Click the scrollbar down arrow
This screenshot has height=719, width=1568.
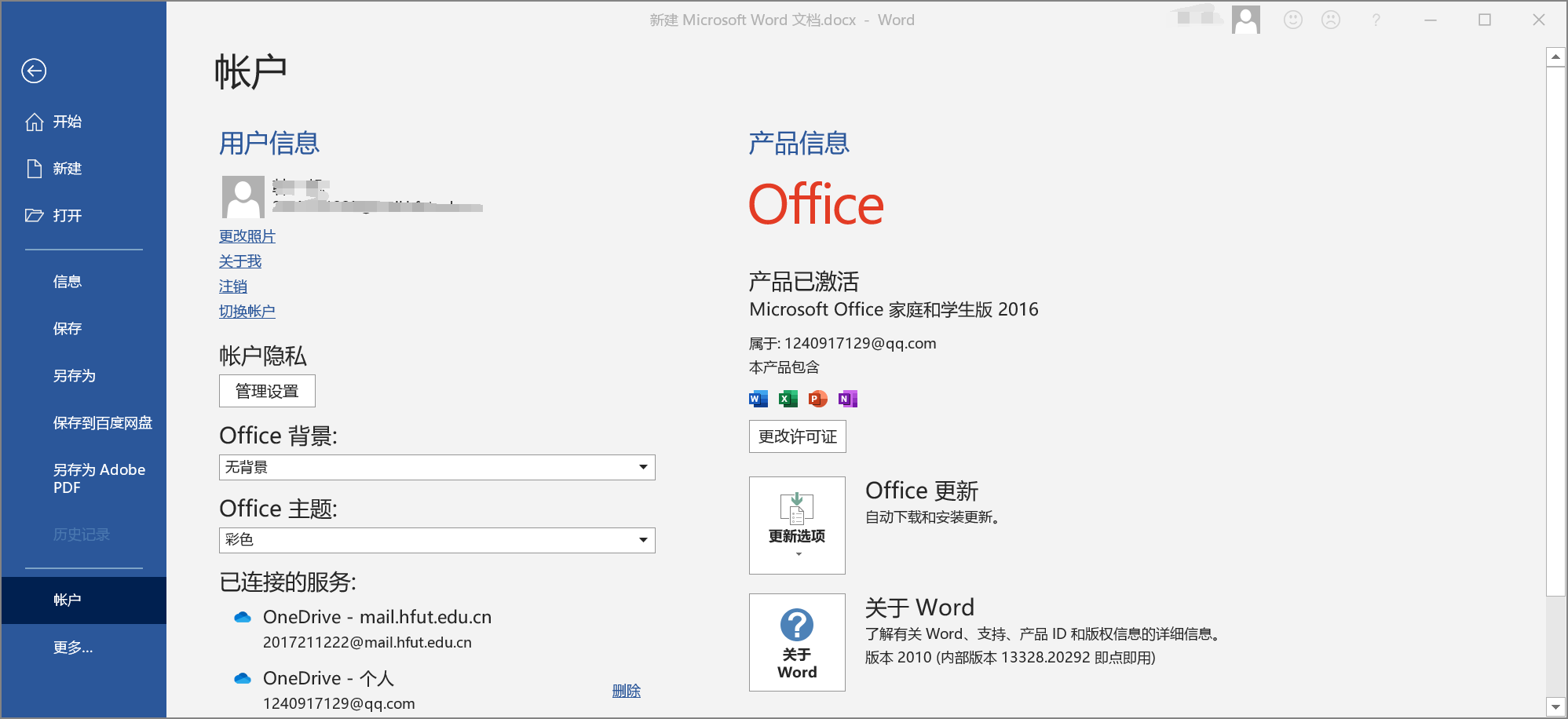click(1555, 706)
